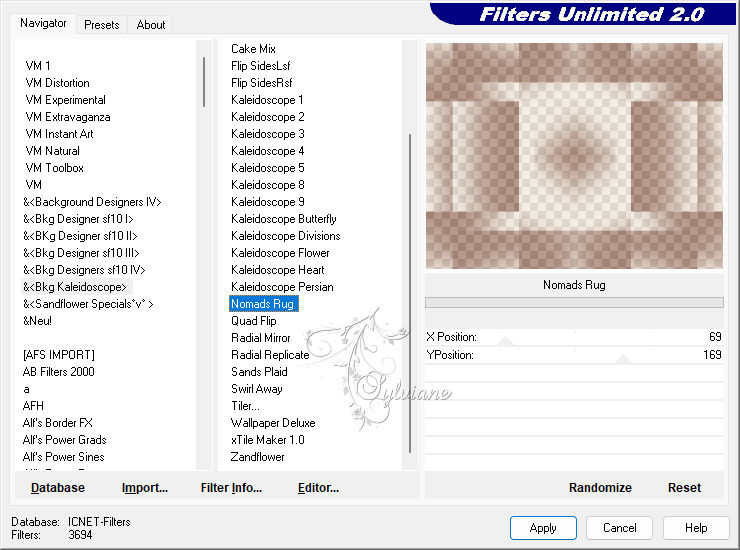Choose Kaleidoscope 3 filter
Image resolution: width=740 pixels, height=550 pixels.
268,134
